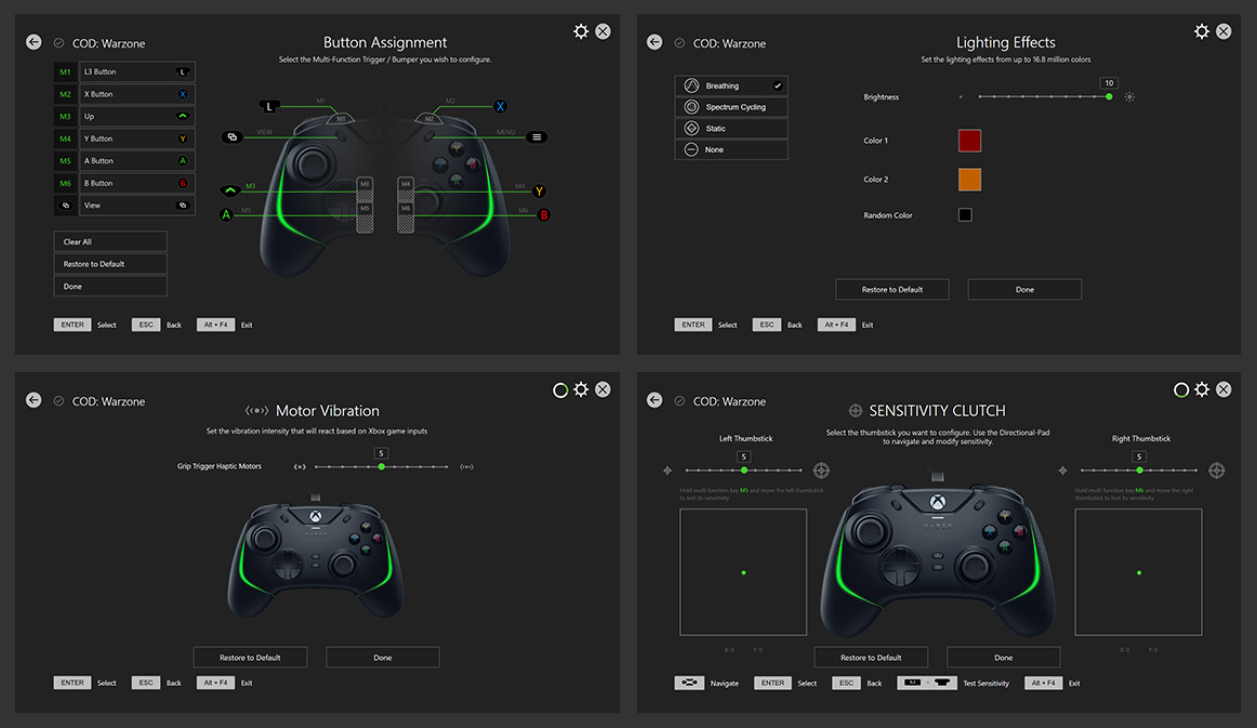Click the Menu icon right of the controller diagram
This screenshot has height=728, width=1257.
click(537, 137)
